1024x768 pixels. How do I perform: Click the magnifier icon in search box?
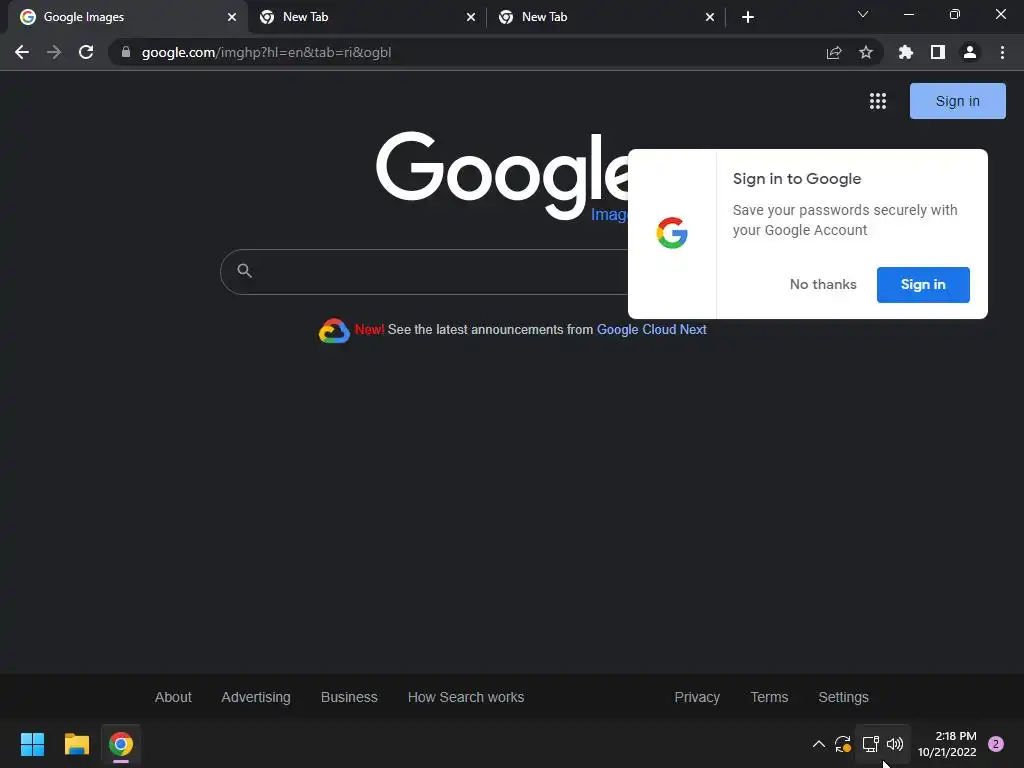point(244,270)
